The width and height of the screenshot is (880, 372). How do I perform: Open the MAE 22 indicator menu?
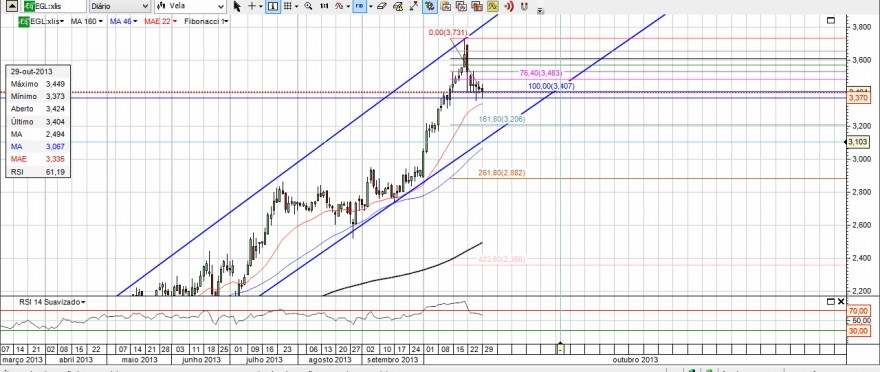[x=160, y=21]
